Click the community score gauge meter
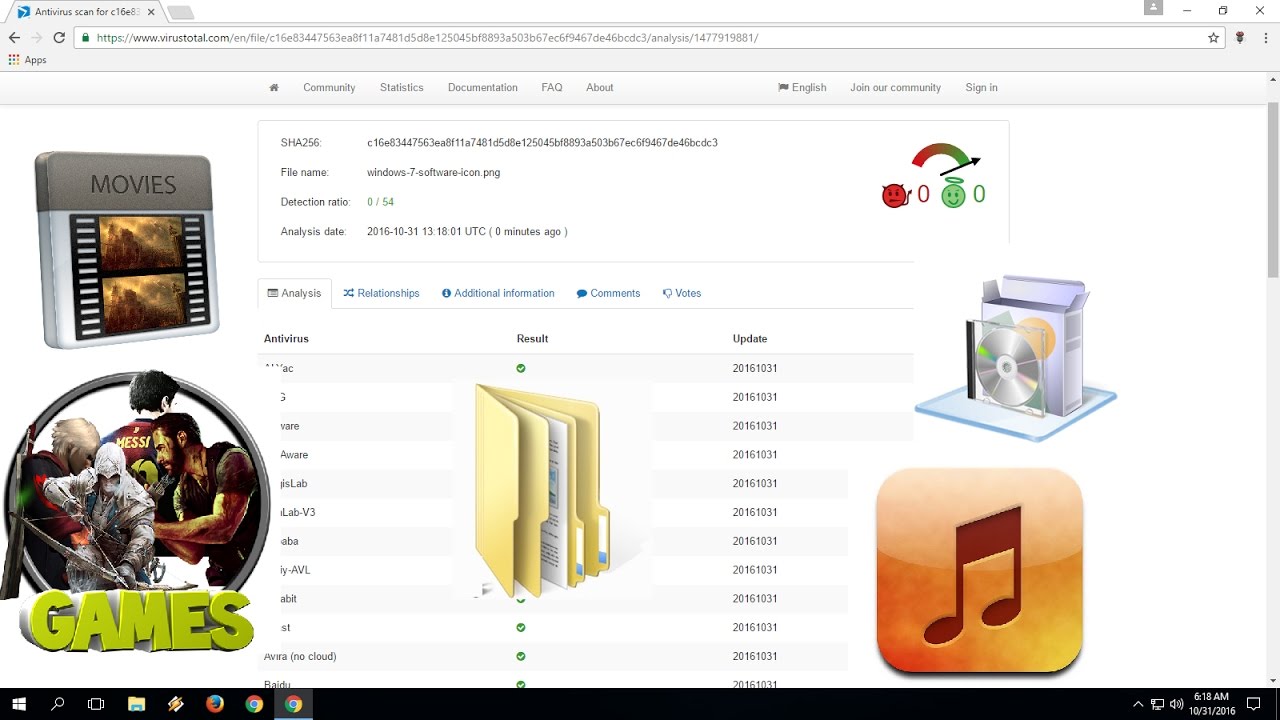1280x720 pixels. coord(945,160)
